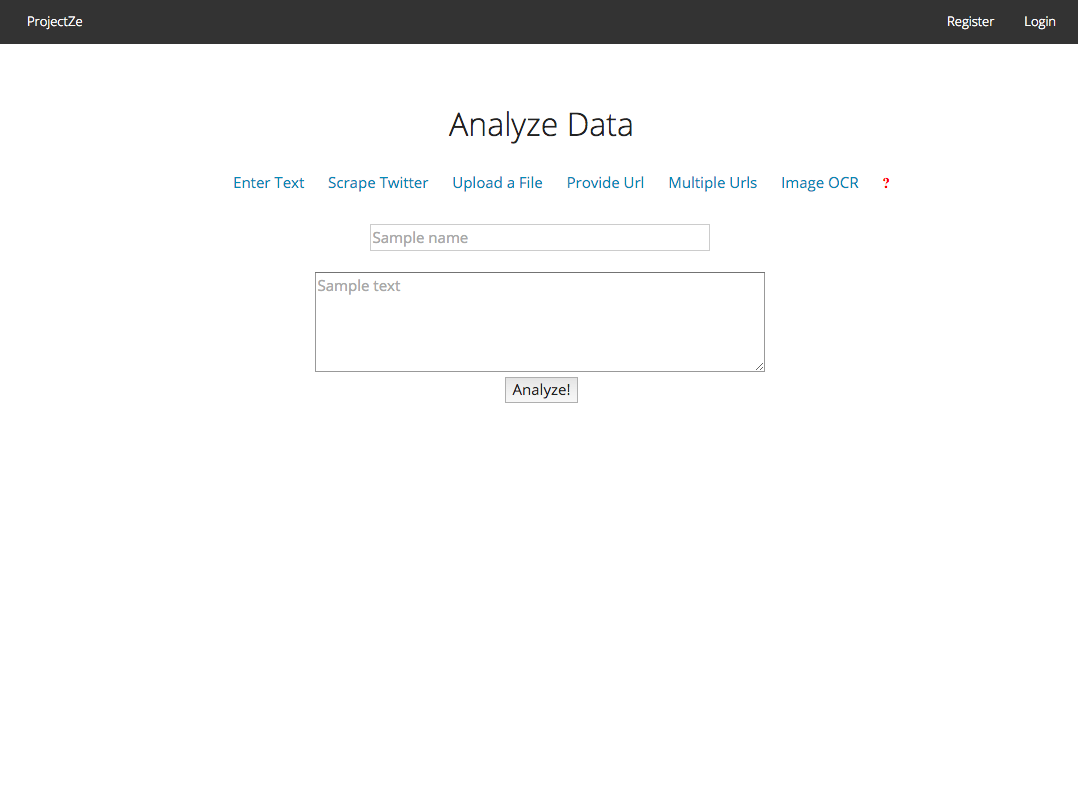Click the textarea resize handle corner
1078x788 pixels.
coord(759,366)
